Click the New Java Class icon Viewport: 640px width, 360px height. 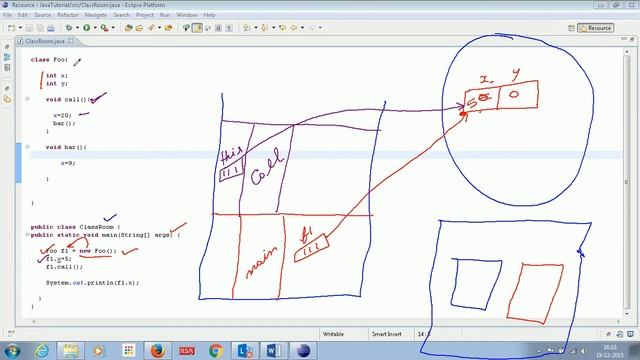point(140,28)
